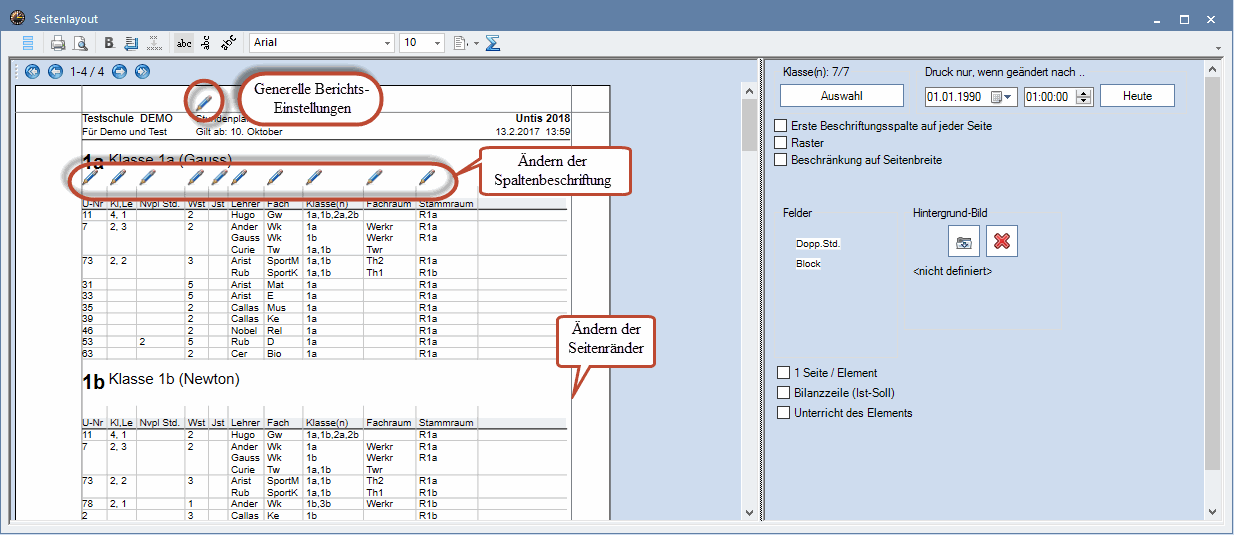Select diagonal abc text orientation
Viewport: 1234px width, 535px height.
[228, 43]
